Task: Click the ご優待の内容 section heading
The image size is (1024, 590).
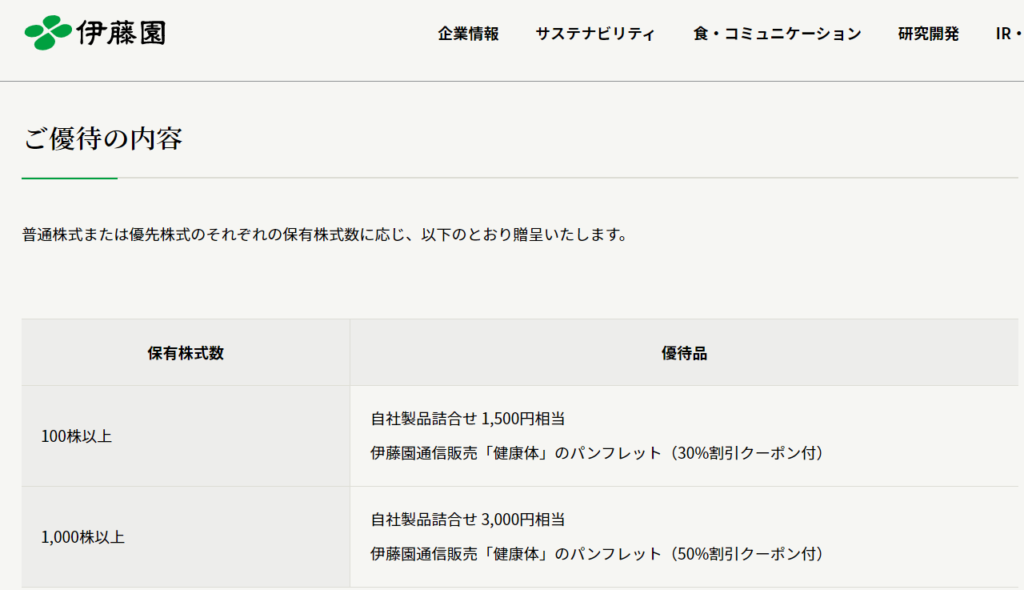Action: [103, 139]
